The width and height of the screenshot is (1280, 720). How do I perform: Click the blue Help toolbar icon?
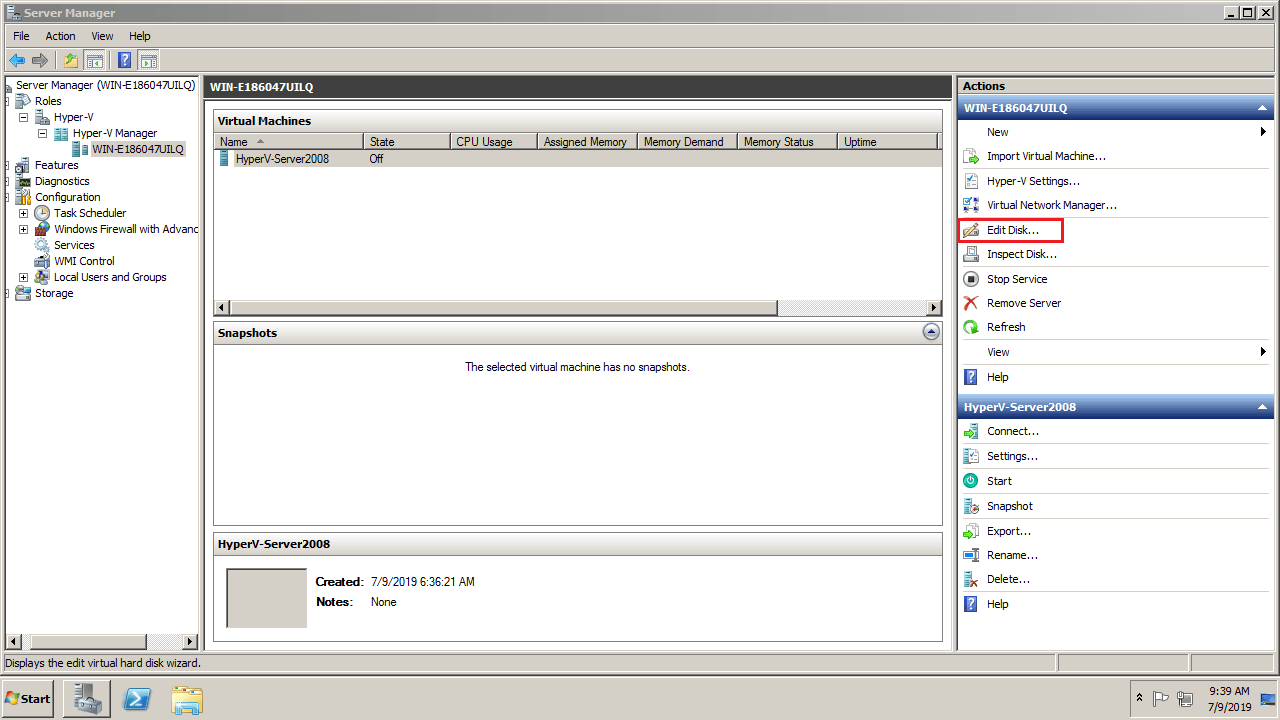[x=125, y=60]
